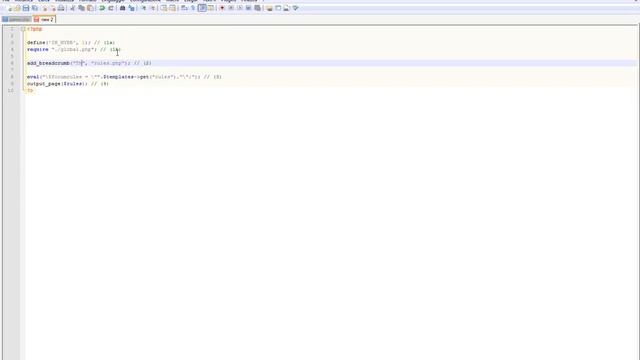
Task: Open the user-defined language dialog icon
Action: [211, 8]
